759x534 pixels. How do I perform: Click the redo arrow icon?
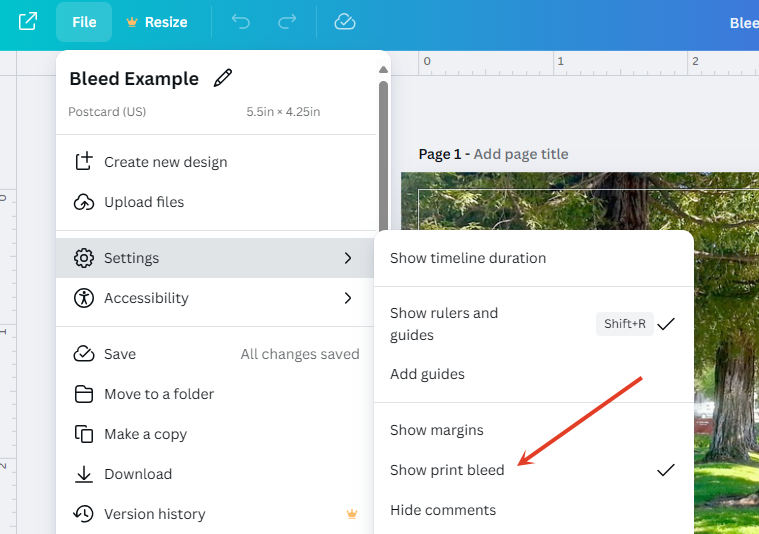[287, 22]
